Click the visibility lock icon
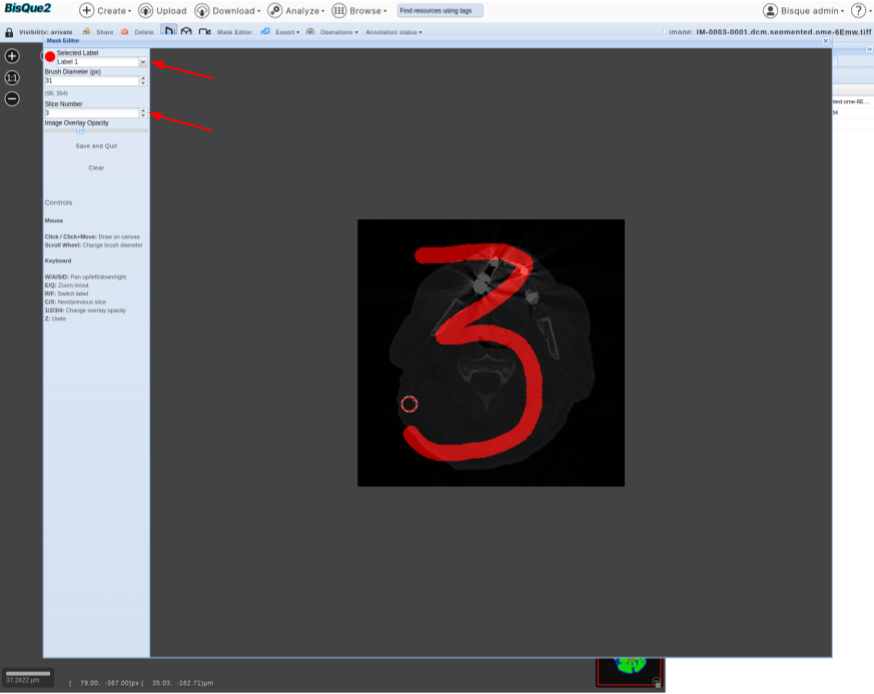 click(9, 32)
